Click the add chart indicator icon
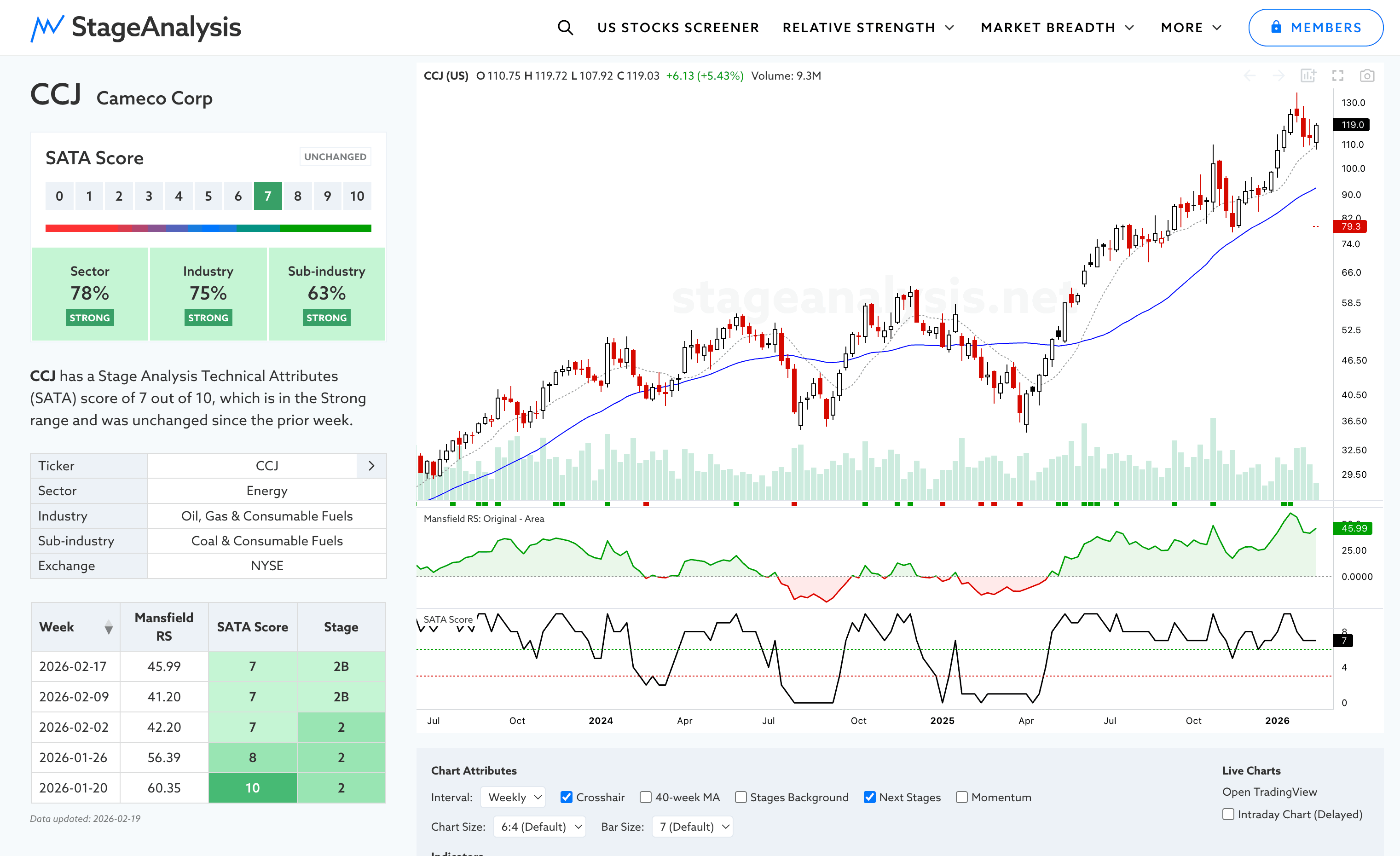The height and width of the screenshot is (856, 1400). [x=1308, y=75]
